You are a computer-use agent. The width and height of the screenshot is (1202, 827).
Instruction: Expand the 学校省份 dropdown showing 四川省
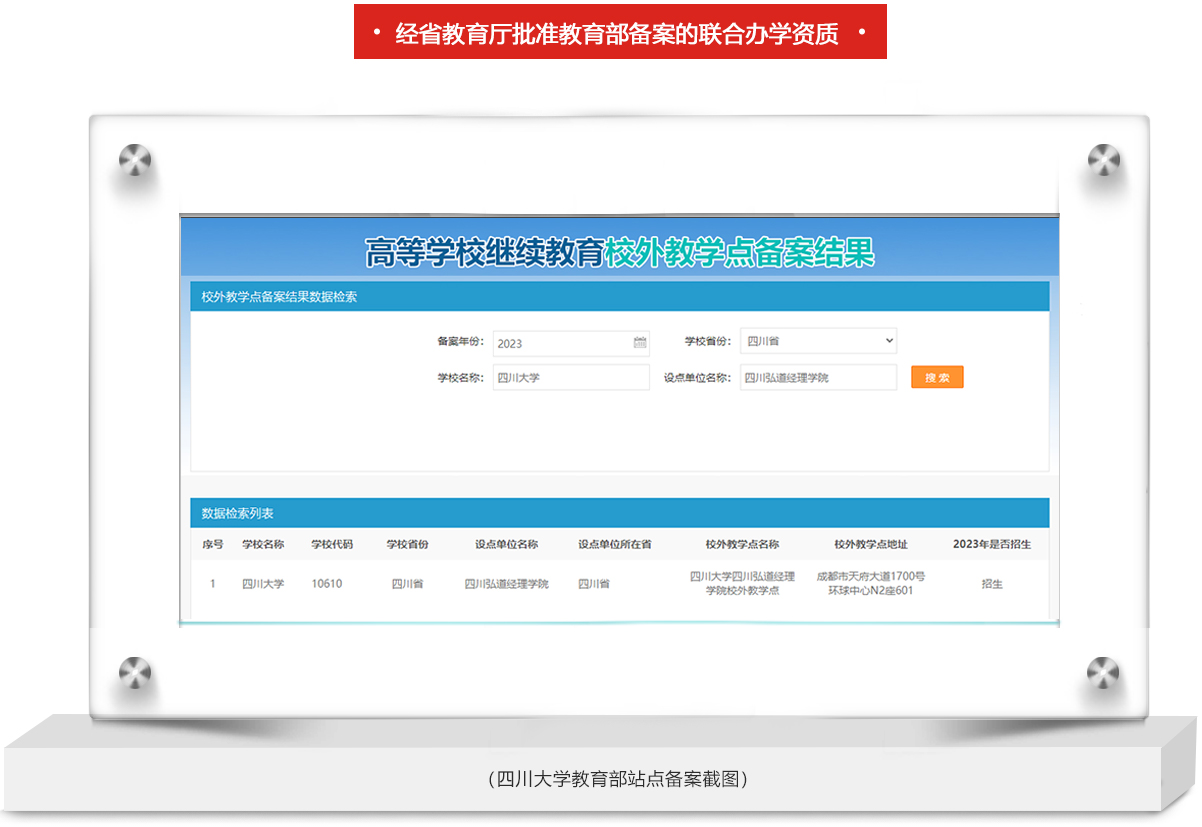[x=818, y=341]
